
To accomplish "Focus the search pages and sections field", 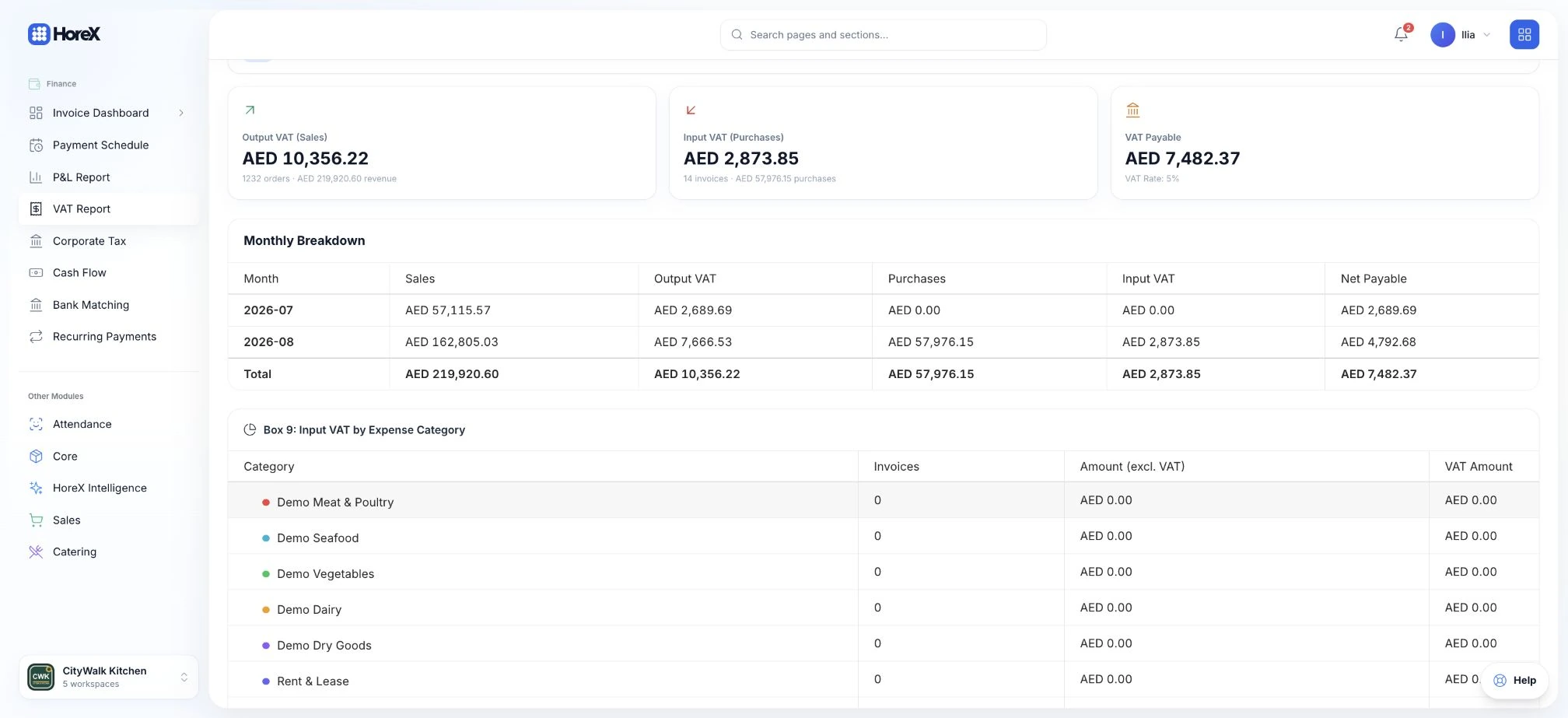I will pos(883,35).
